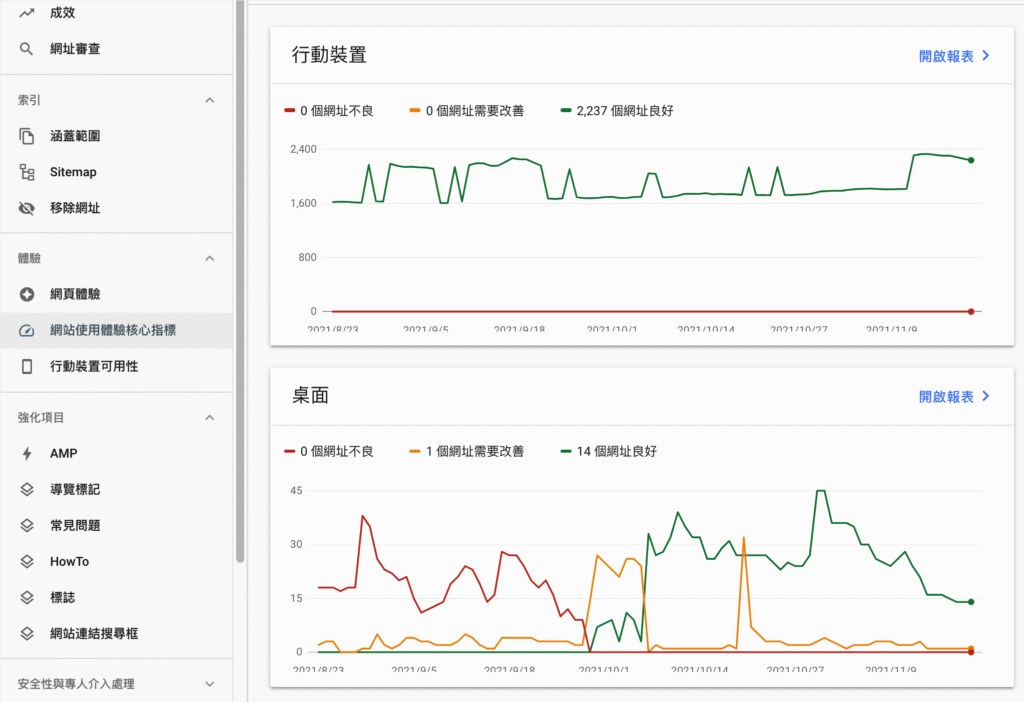Screen dimensions: 1024x702
Task: Click the 安全性與專人介入處理 label
Action: (76, 684)
